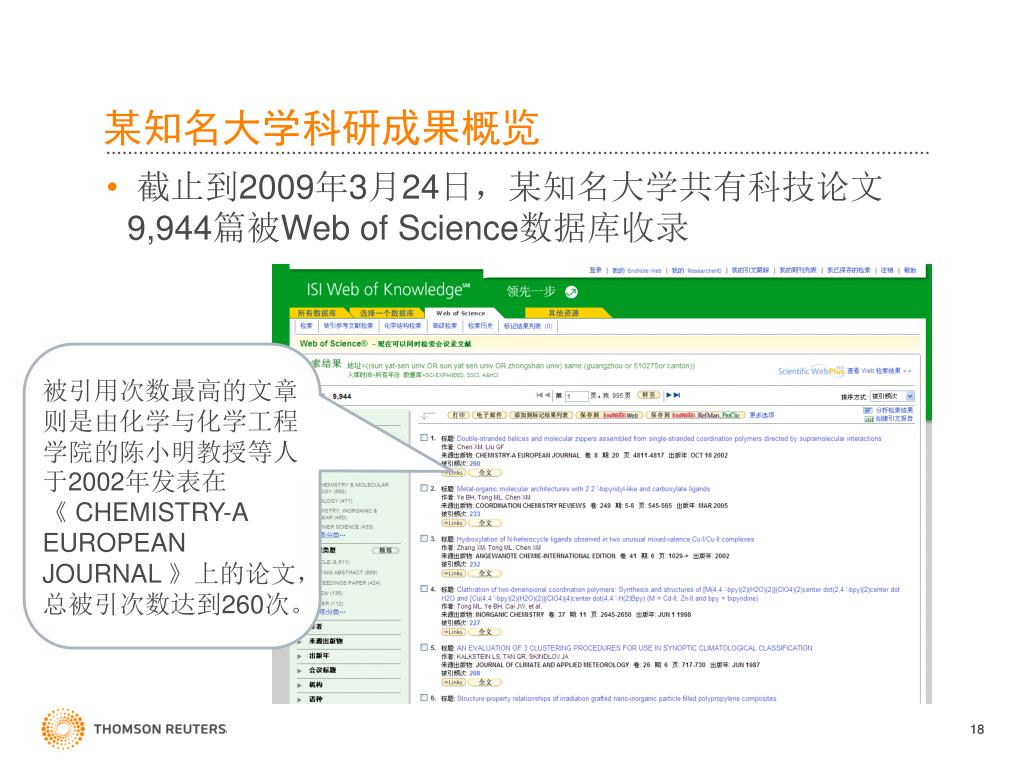This screenshot has height=768, width=1024.
Task: Click the Scientific WebPlus logo
Action: pyautogui.click(x=810, y=371)
